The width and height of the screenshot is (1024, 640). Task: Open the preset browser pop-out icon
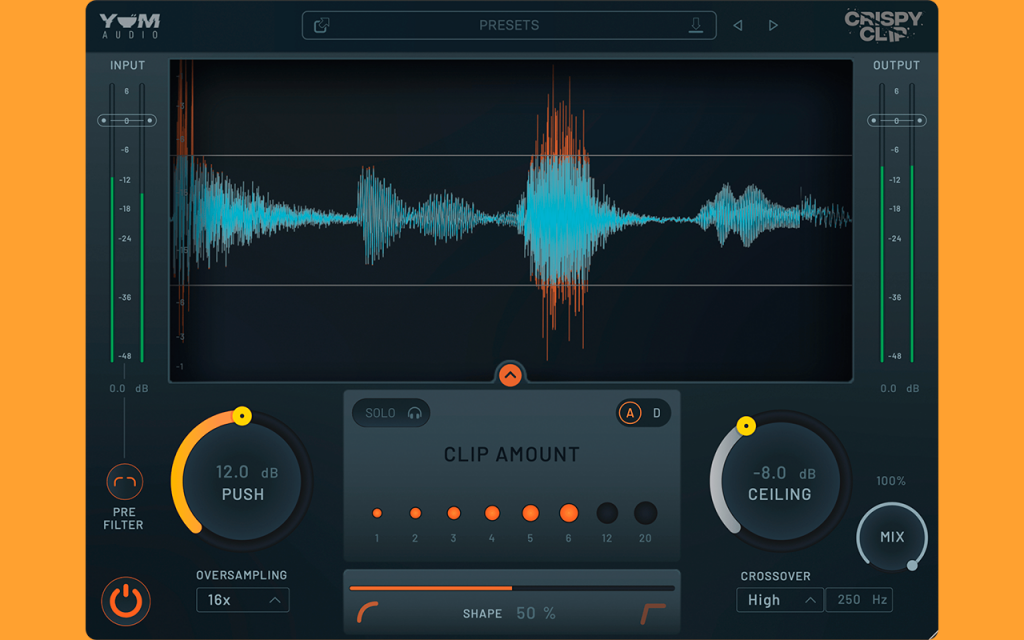(321, 25)
